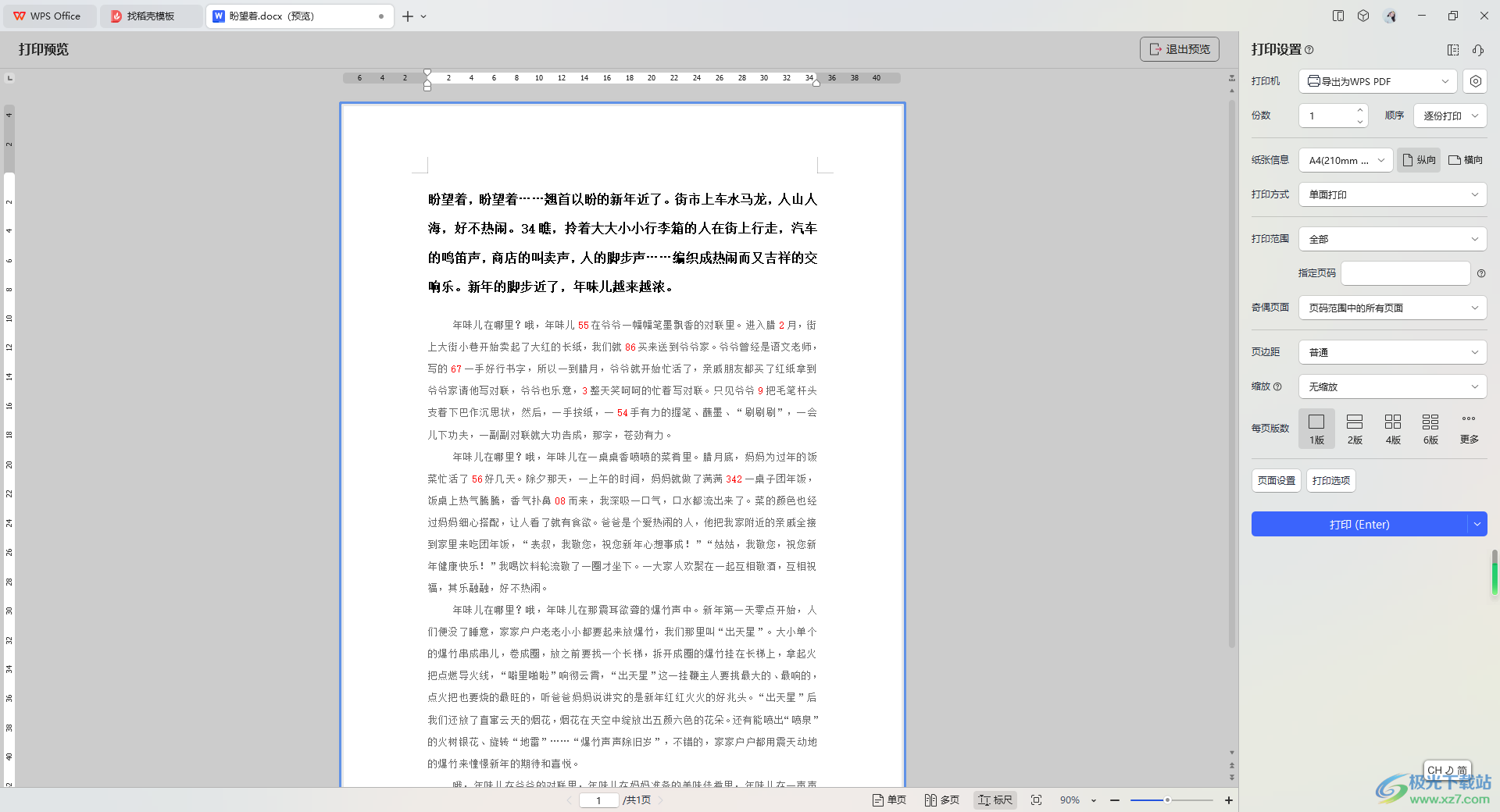Click the current page number field
Screen dimensions: 1500x812
point(599,800)
